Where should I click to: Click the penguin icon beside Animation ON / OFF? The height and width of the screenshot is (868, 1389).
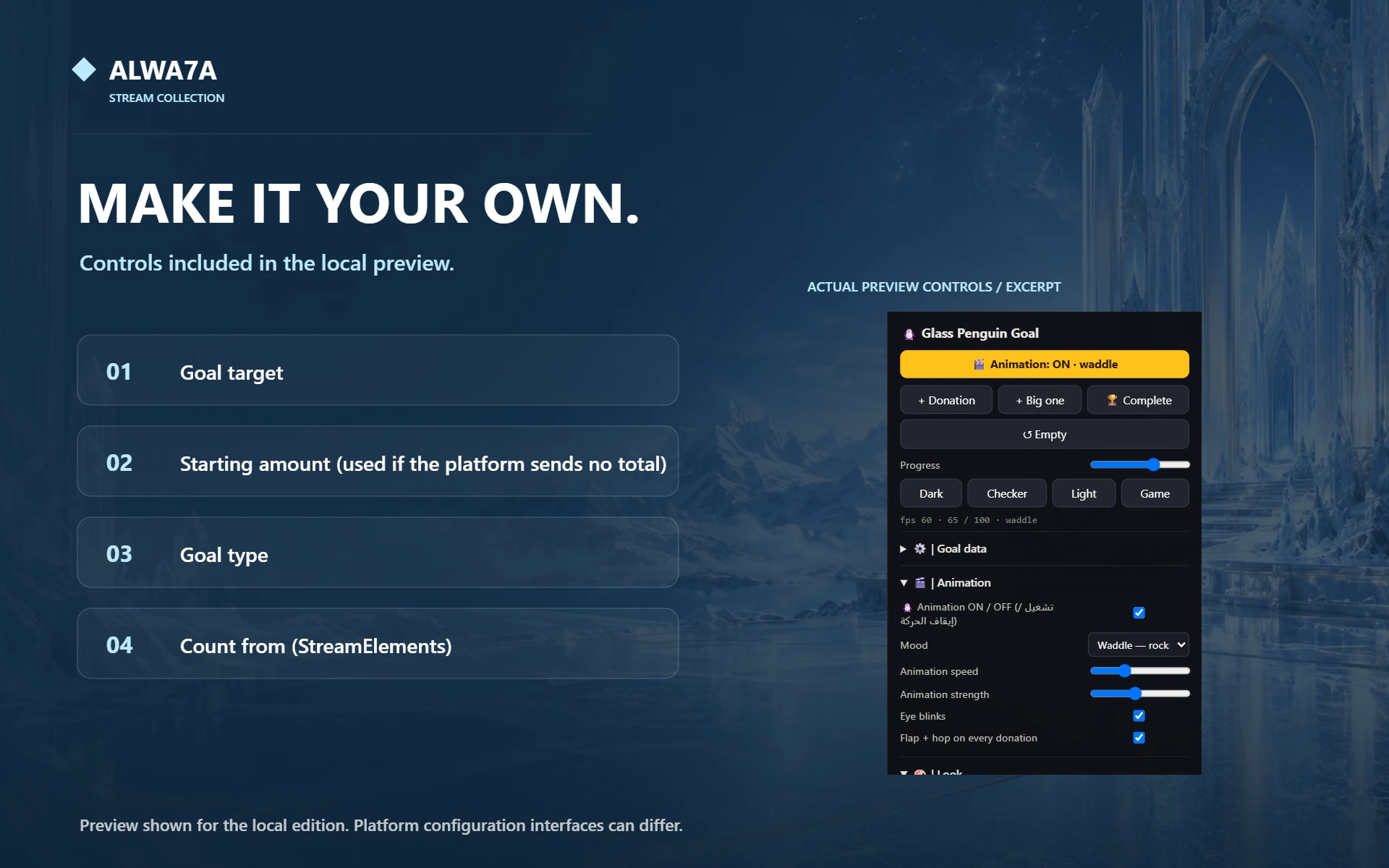pyautogui.click(x=907, y=608)
